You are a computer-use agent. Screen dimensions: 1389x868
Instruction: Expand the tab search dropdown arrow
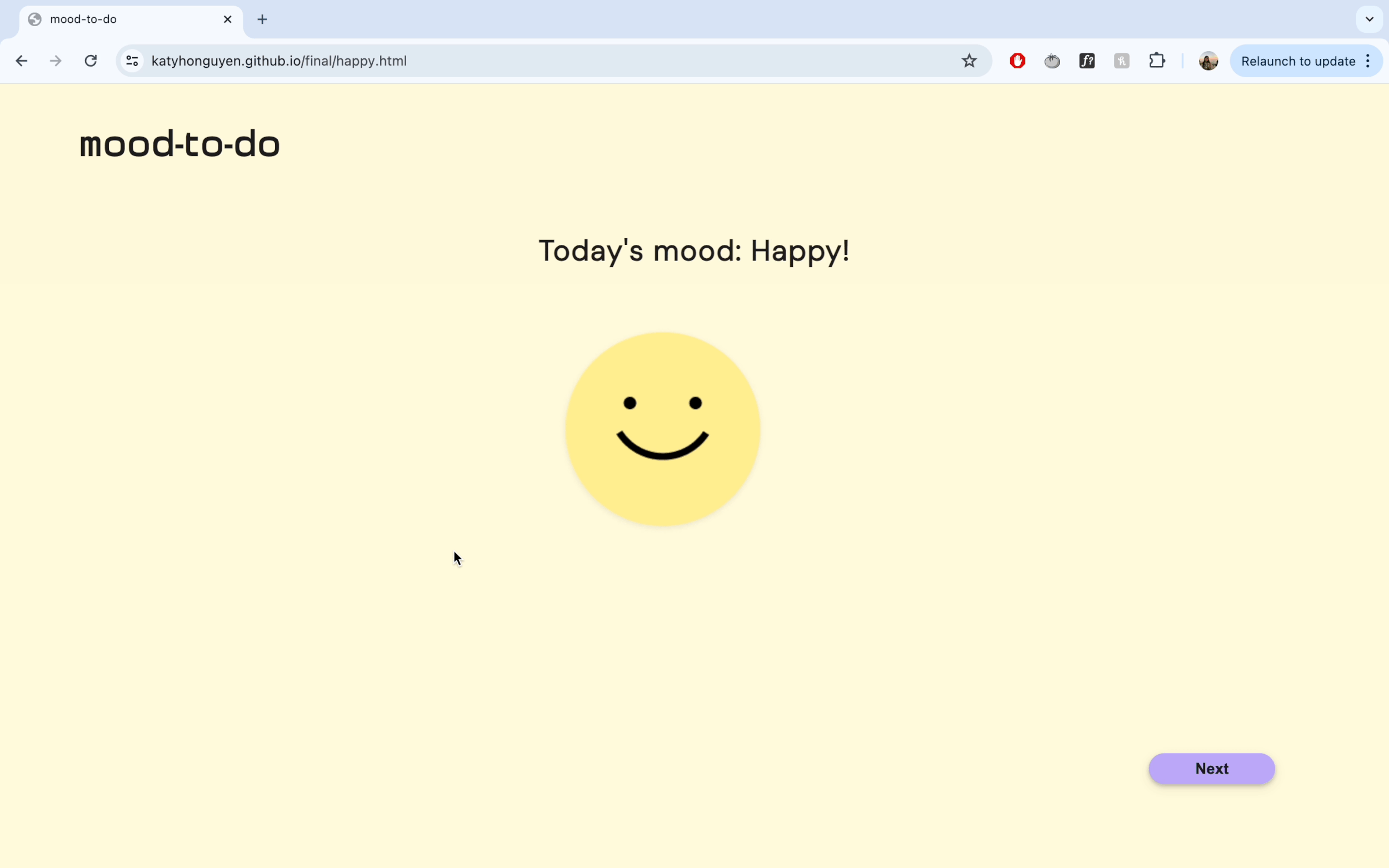pos(1369,19)
